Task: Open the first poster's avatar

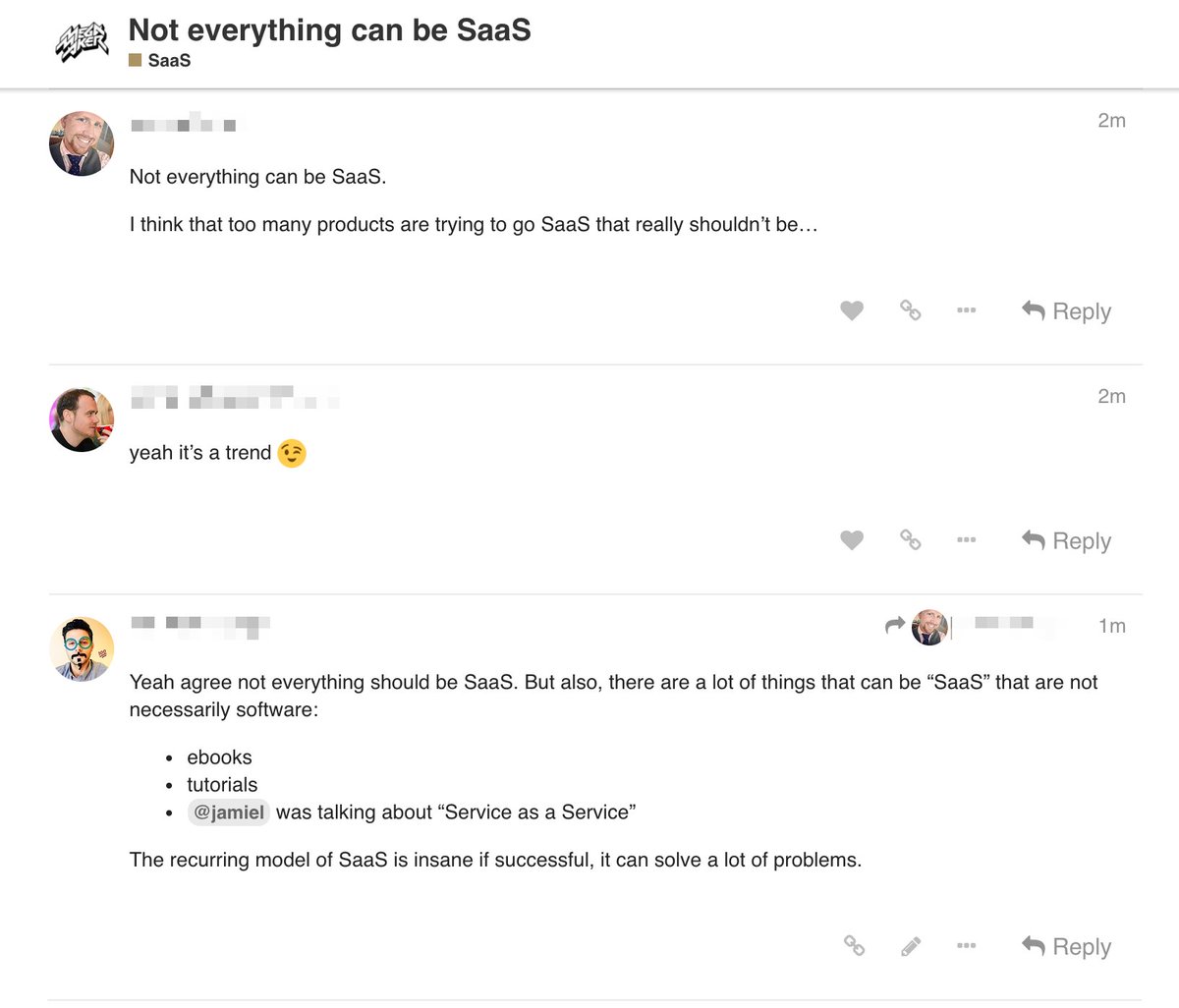Action: (82, 143)
